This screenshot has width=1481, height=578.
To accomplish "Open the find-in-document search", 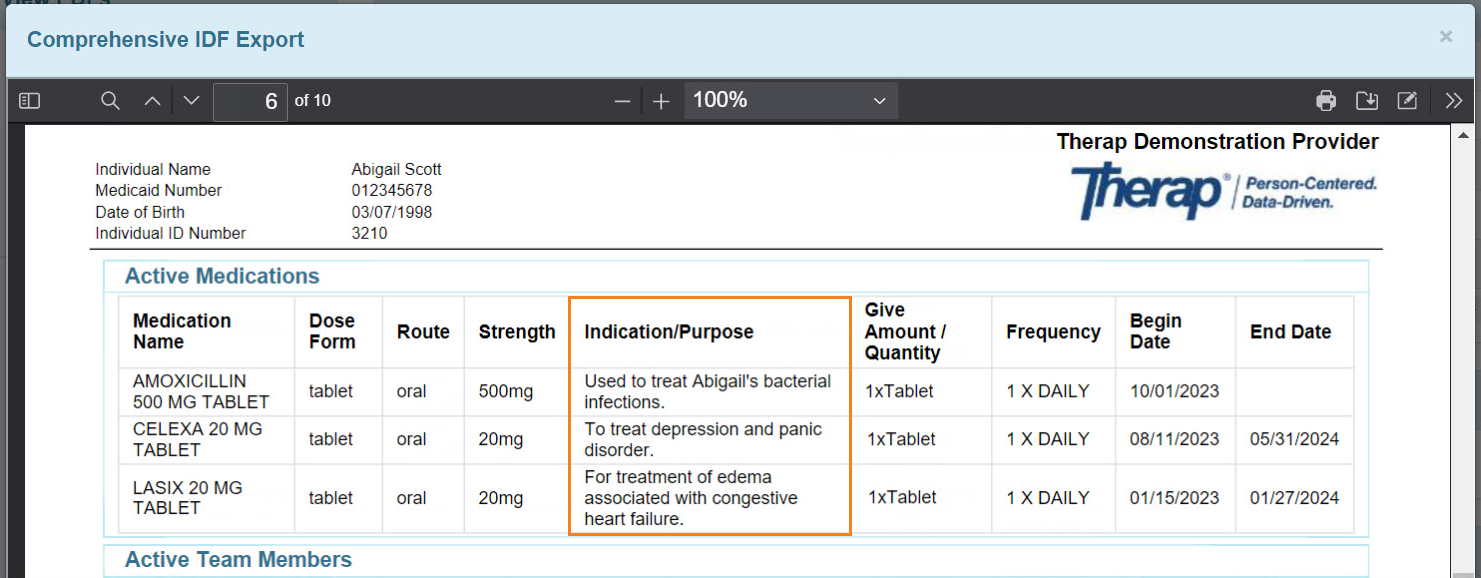I will tap(111, 101).
